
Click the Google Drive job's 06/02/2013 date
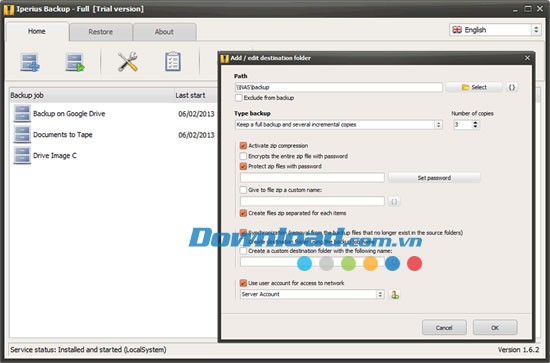tap(196, 114)
